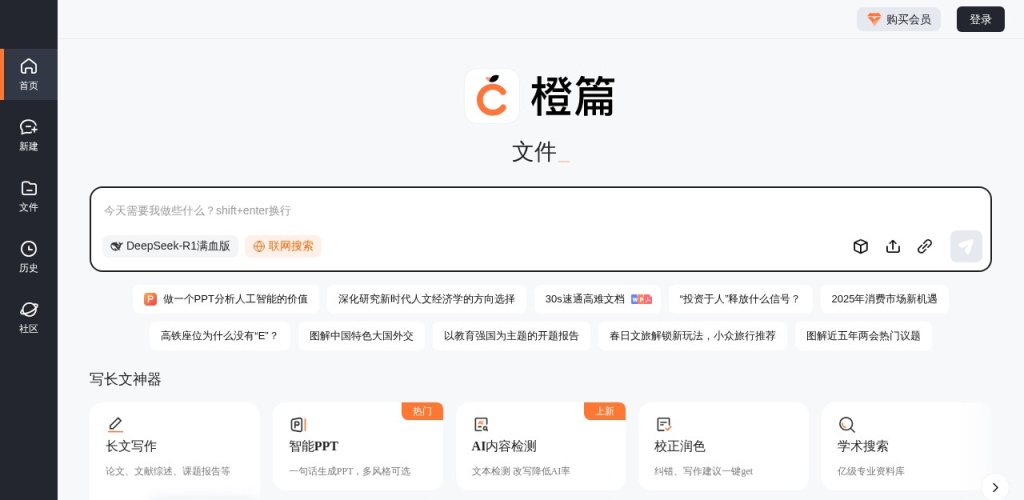The image size is (1024, 500).
Task: Choose the 高铁座位为什么没有"E" suggestion
Action: pyautogui.click(x=219, y=336)
